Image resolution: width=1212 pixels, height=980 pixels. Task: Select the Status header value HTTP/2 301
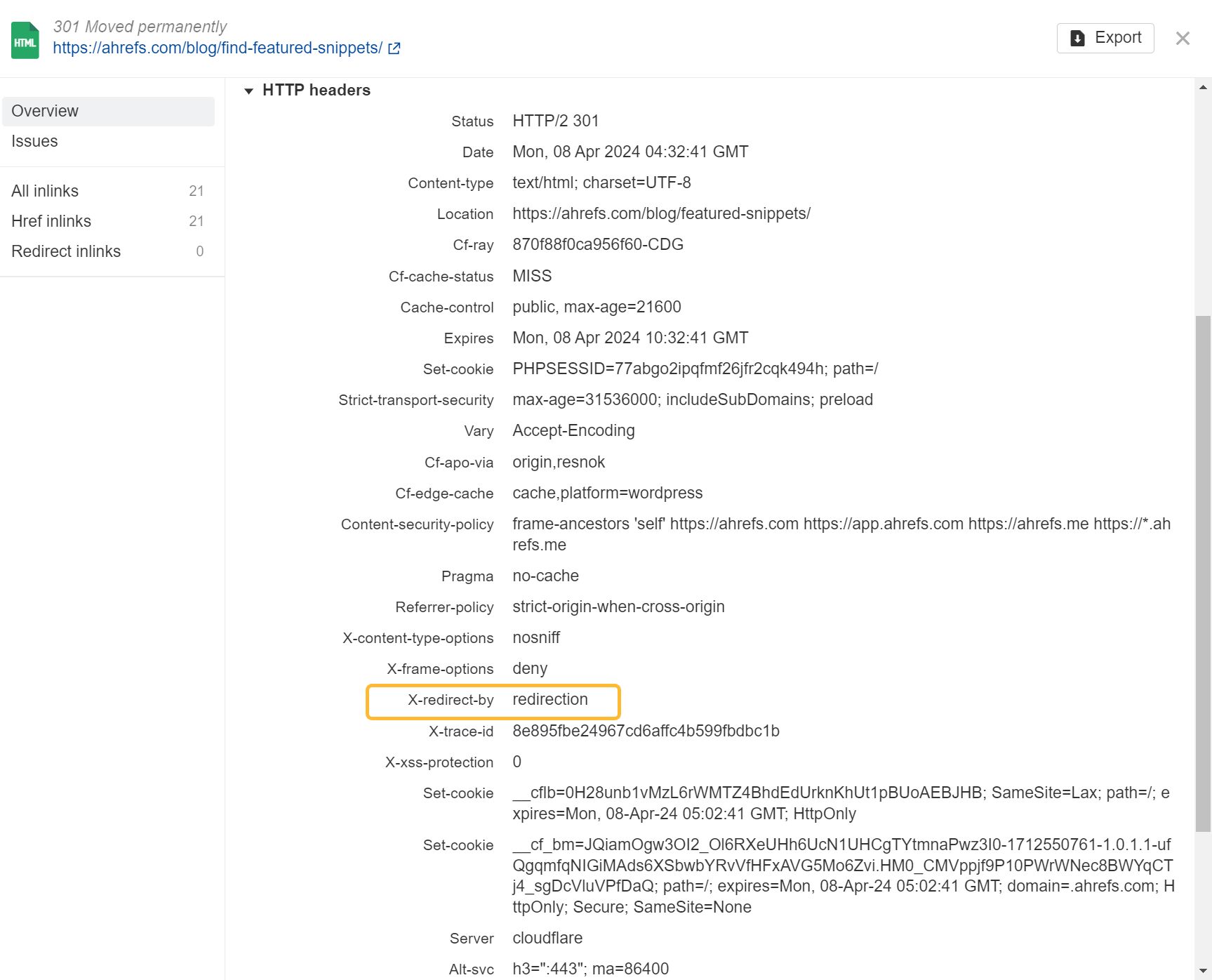[x=554, y=121]
